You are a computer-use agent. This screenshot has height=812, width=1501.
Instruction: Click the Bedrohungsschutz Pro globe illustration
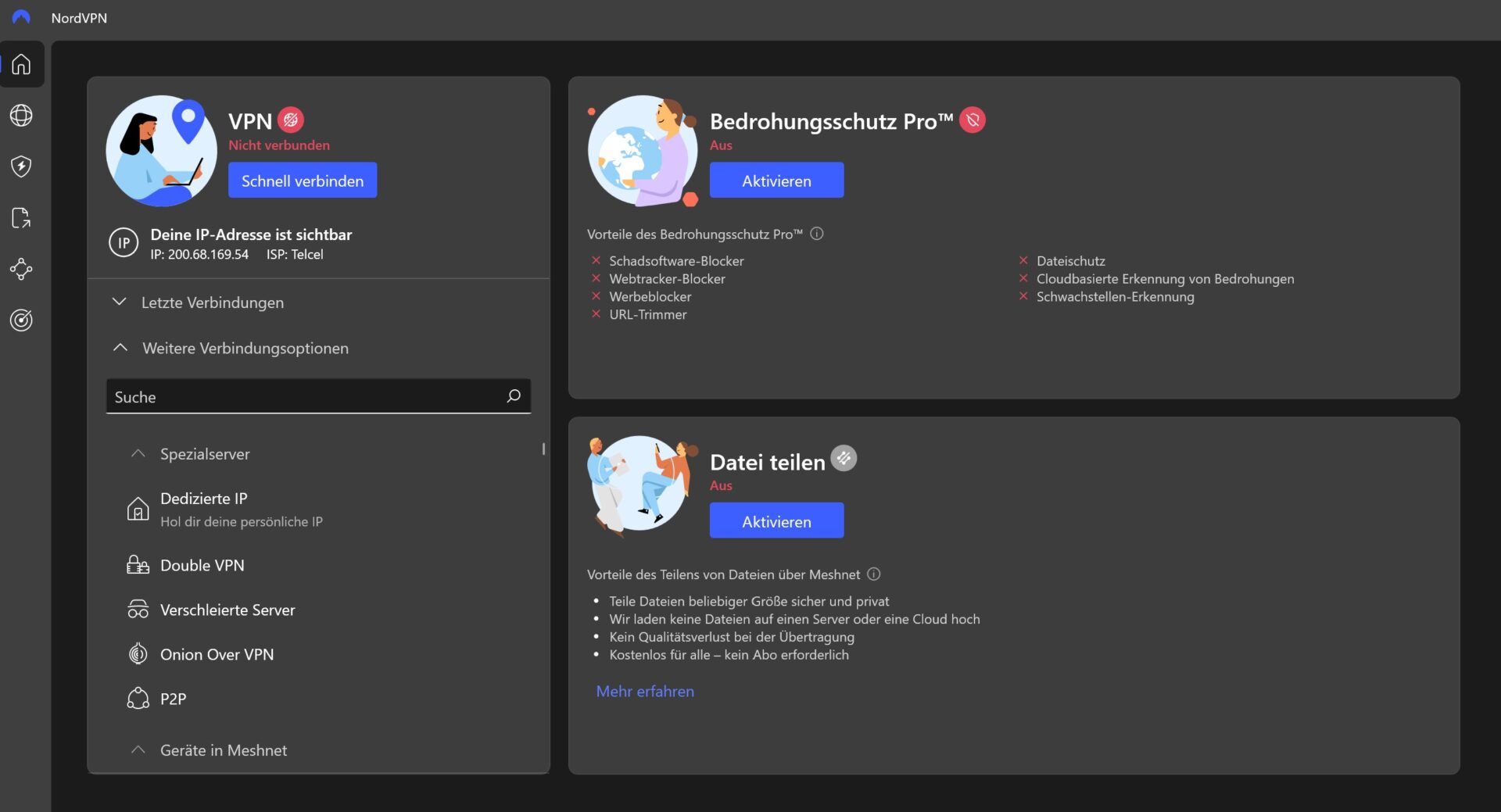click(x=643, y=151)
